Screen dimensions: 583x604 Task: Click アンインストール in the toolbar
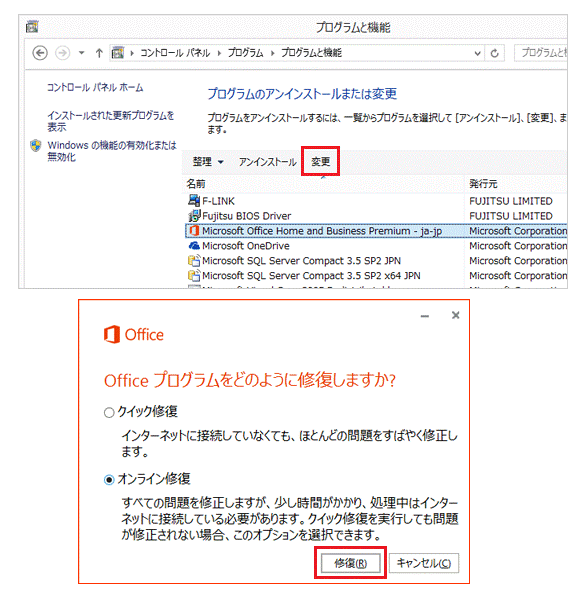pos(267,162)
